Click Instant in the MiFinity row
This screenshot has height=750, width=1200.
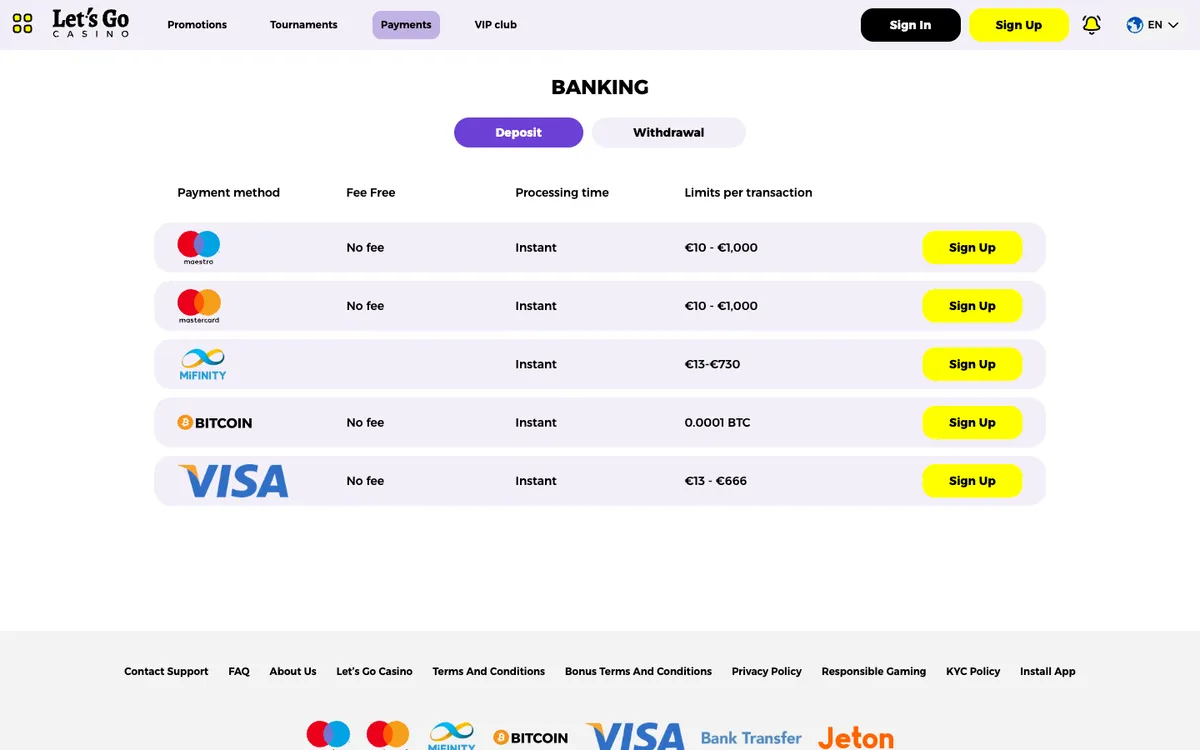tap(536, 364)
